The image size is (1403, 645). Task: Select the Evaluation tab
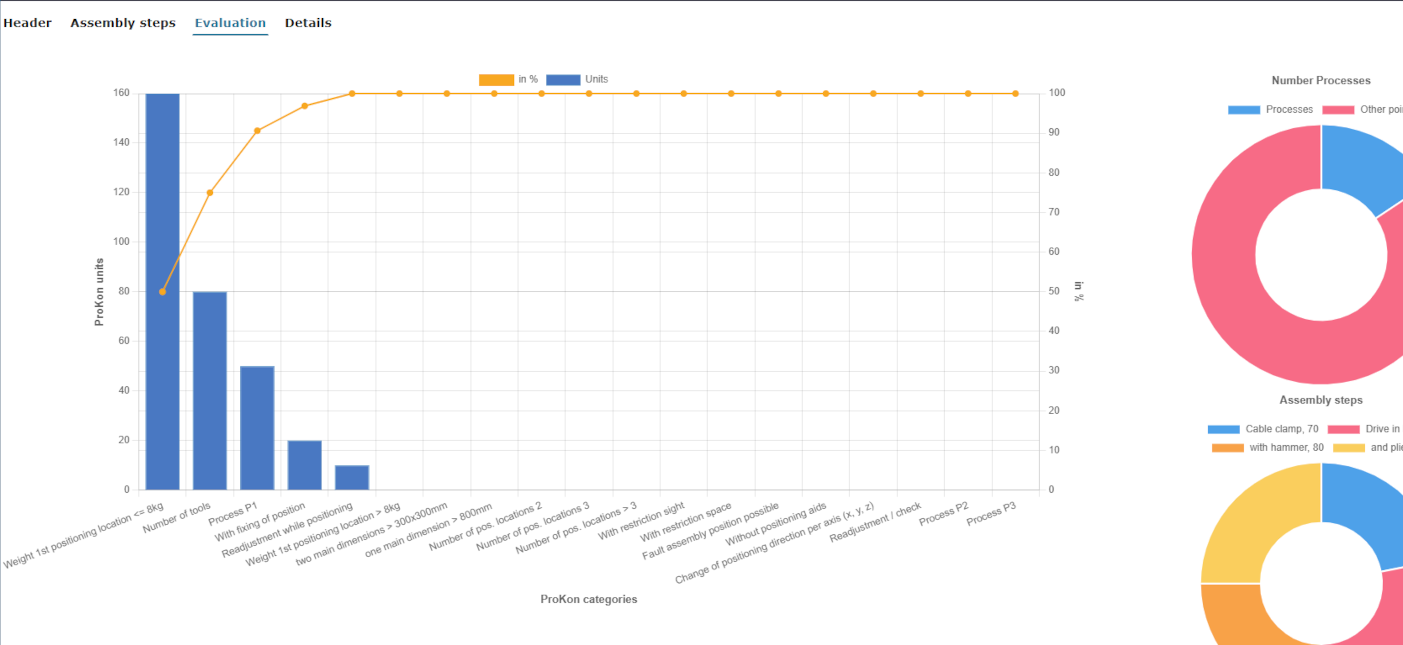pos(230,23)
